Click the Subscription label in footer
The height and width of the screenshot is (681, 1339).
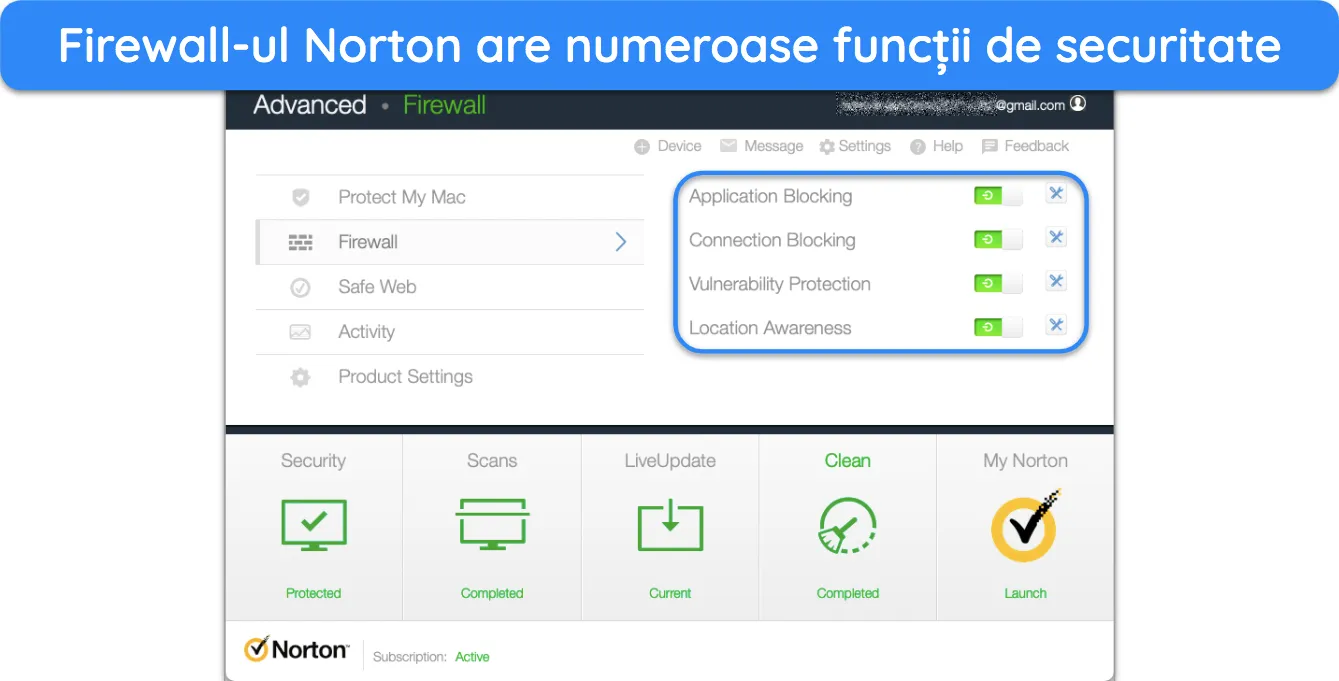coord(409,657)
